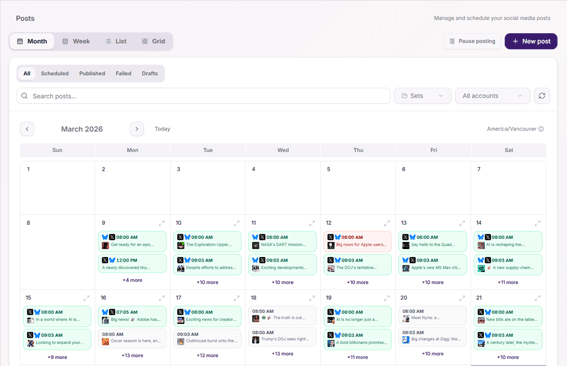Click thumbnail of 'Despite efforts to address' post
The image size is (567, 366).
point(180,268)
